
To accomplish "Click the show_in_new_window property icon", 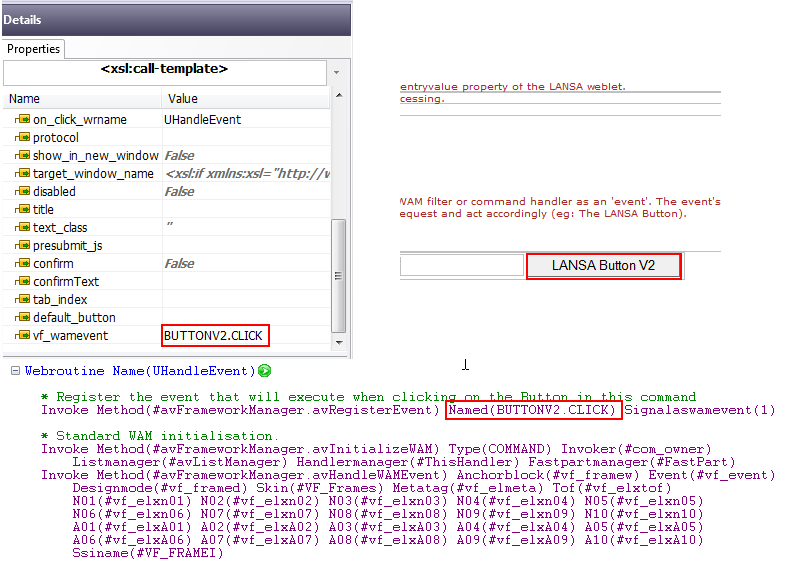I will (x=23, y=155).
